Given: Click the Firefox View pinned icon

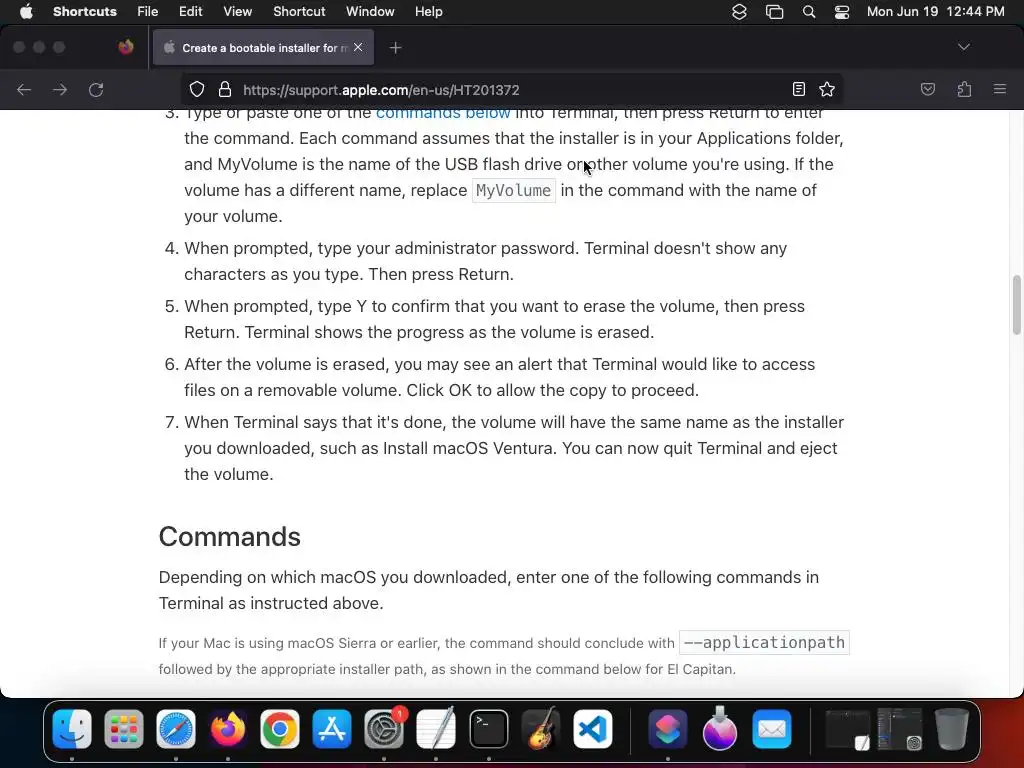Looking at the screenshot, I should (125, 47).
